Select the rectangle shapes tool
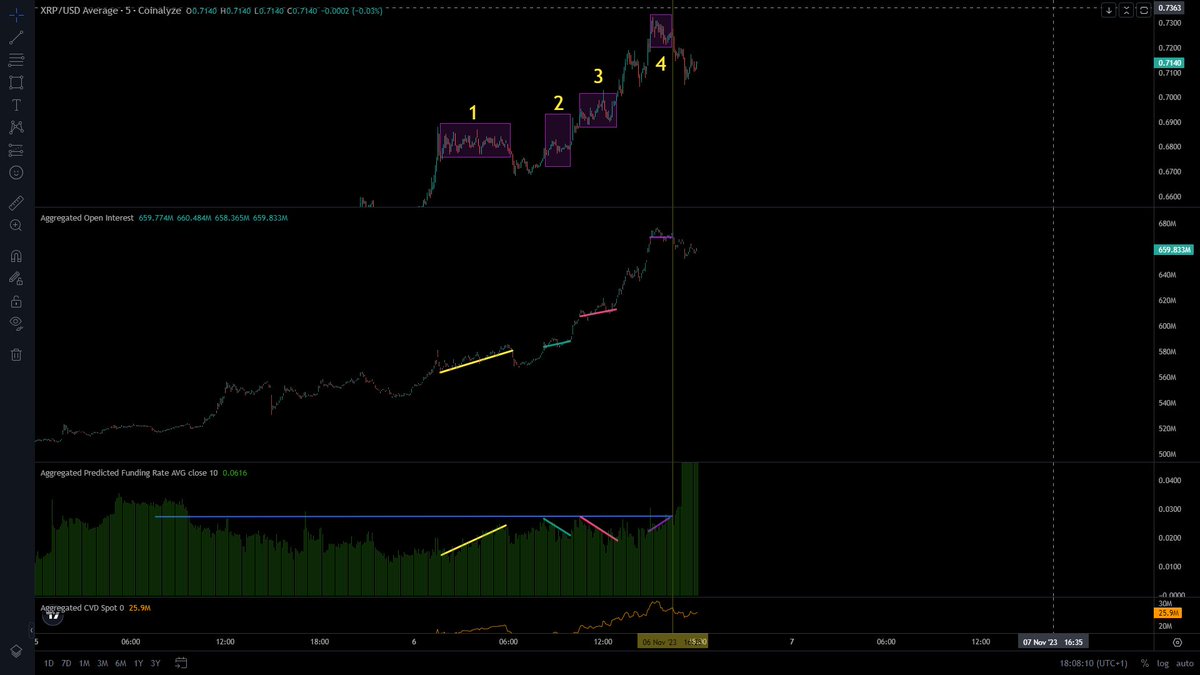The width and height of the screenshot is (1200, 675). coord(16,82)
